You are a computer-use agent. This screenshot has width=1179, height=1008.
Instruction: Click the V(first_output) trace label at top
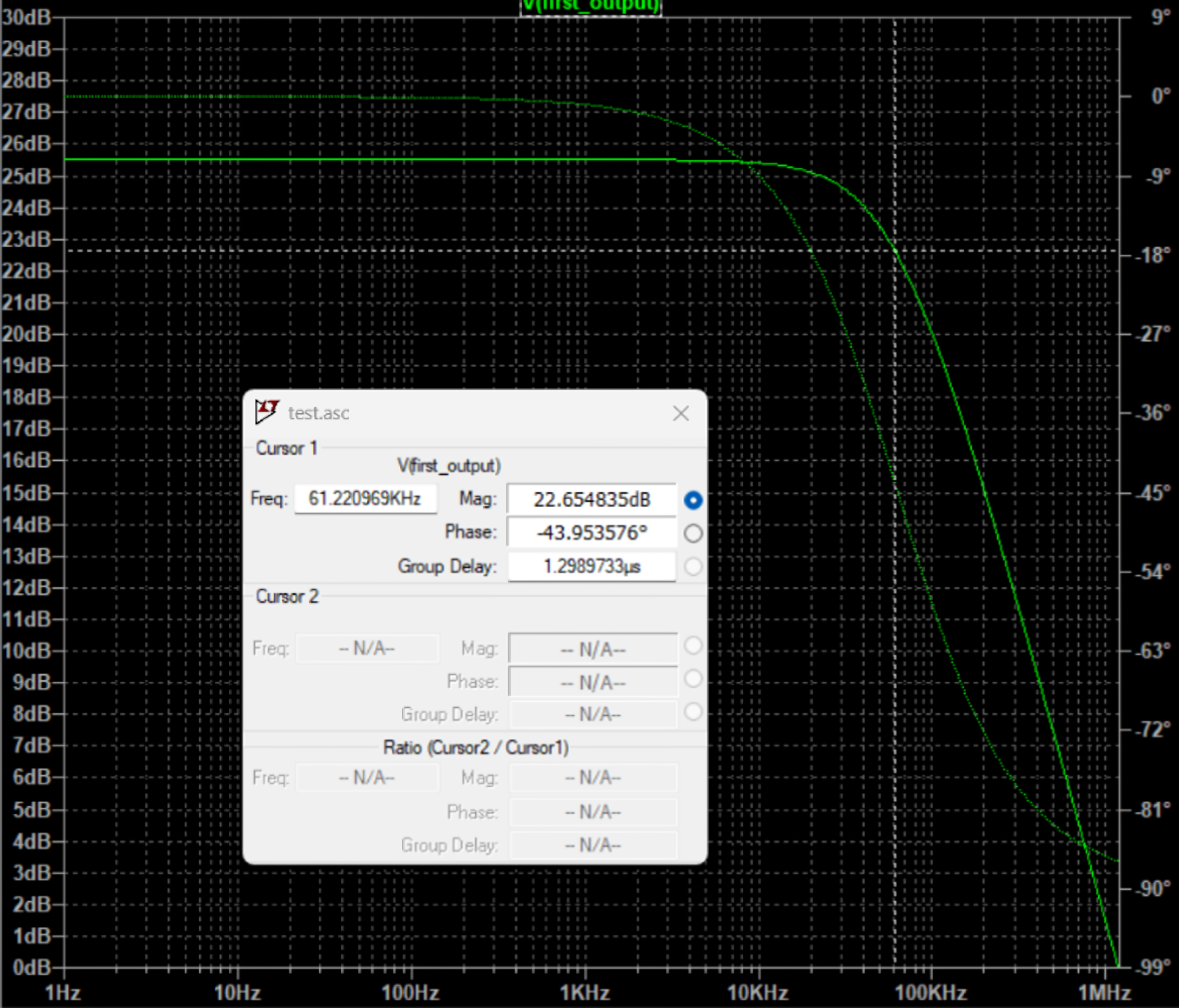(x=591, y=7)
